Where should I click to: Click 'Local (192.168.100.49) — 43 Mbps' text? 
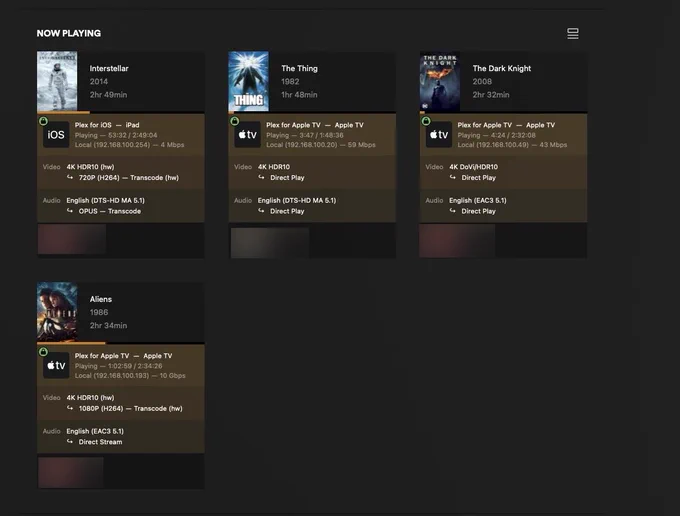tap(512, 145)
